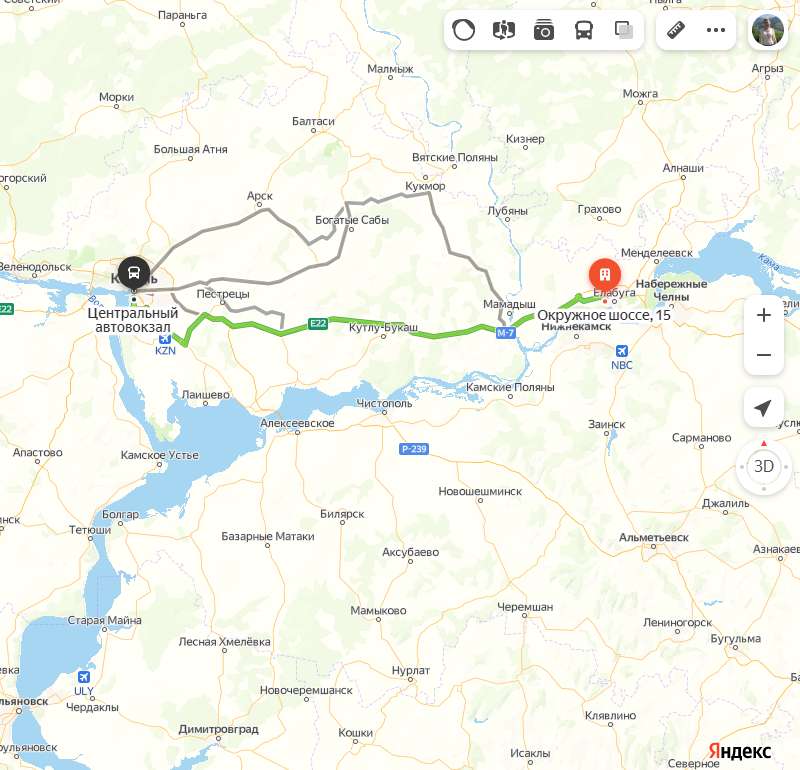Toggle 3D map tilt
Screen dimensions: 800x770
click(x=764, y=466)
